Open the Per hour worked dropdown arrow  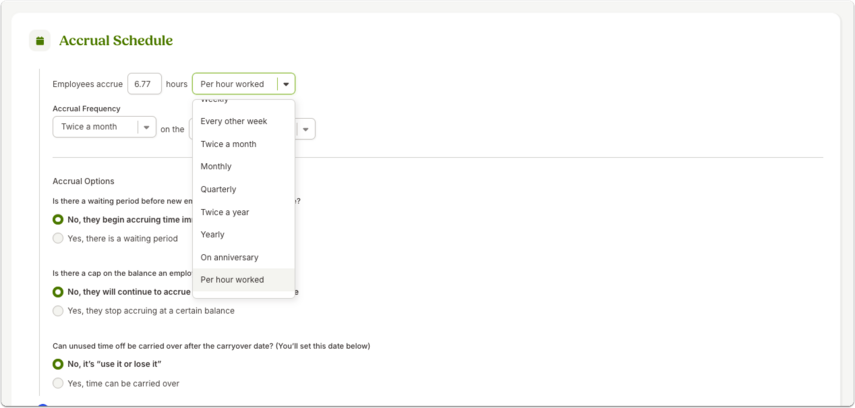pyautogui.click(x=286, y=84)
